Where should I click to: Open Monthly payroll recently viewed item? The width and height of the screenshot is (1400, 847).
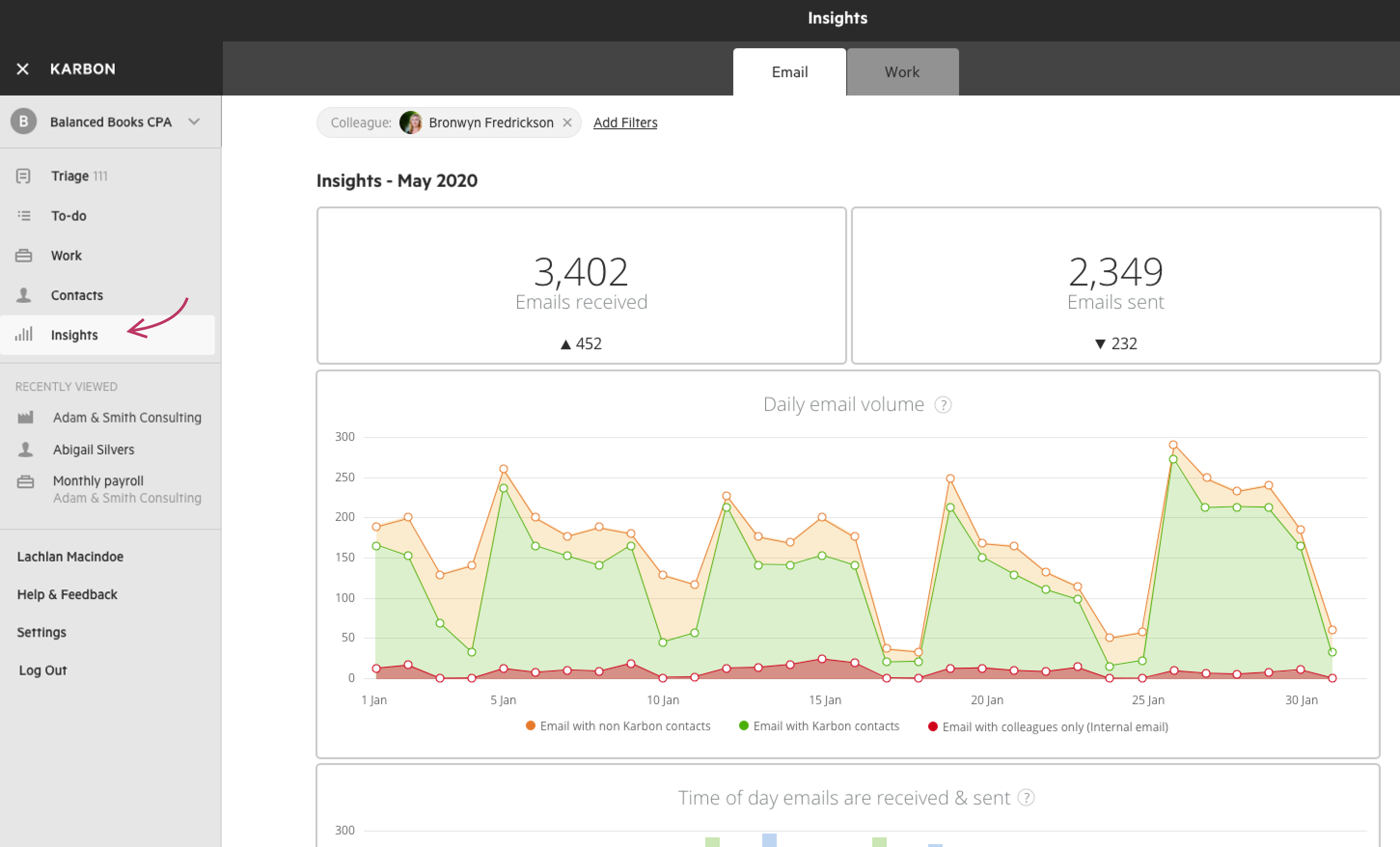click(98, 480)
